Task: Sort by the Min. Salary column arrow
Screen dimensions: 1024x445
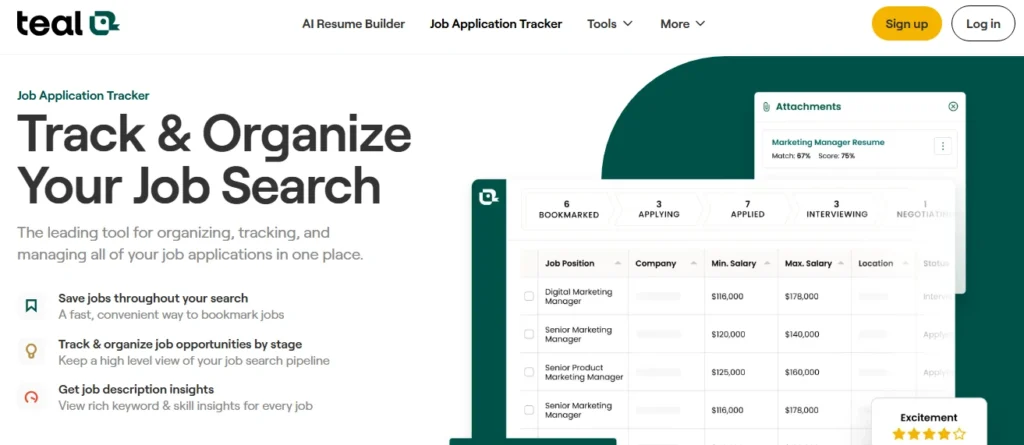Action: point(767,263)
